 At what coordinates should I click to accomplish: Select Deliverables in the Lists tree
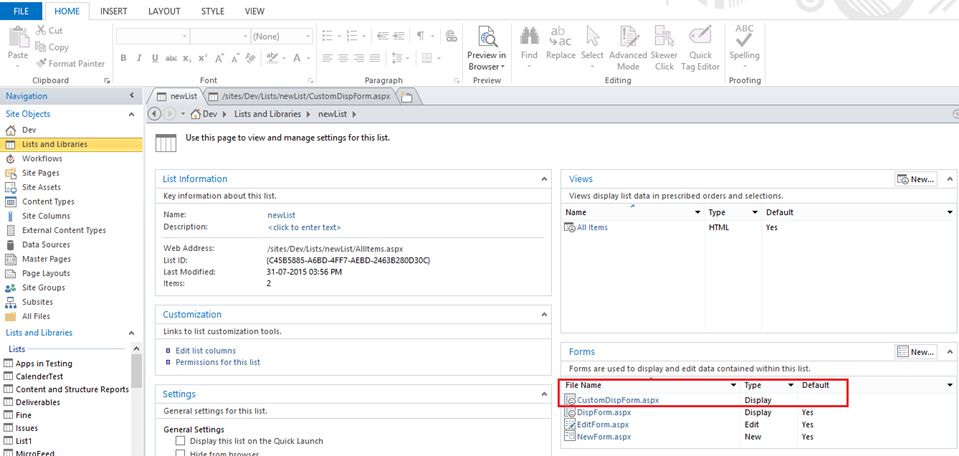37,402
